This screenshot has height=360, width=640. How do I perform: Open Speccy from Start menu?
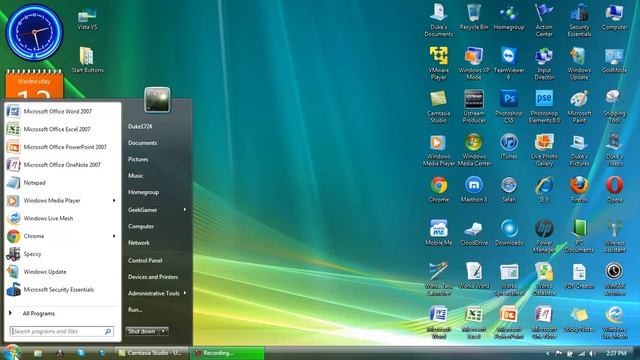coord(62,254)
